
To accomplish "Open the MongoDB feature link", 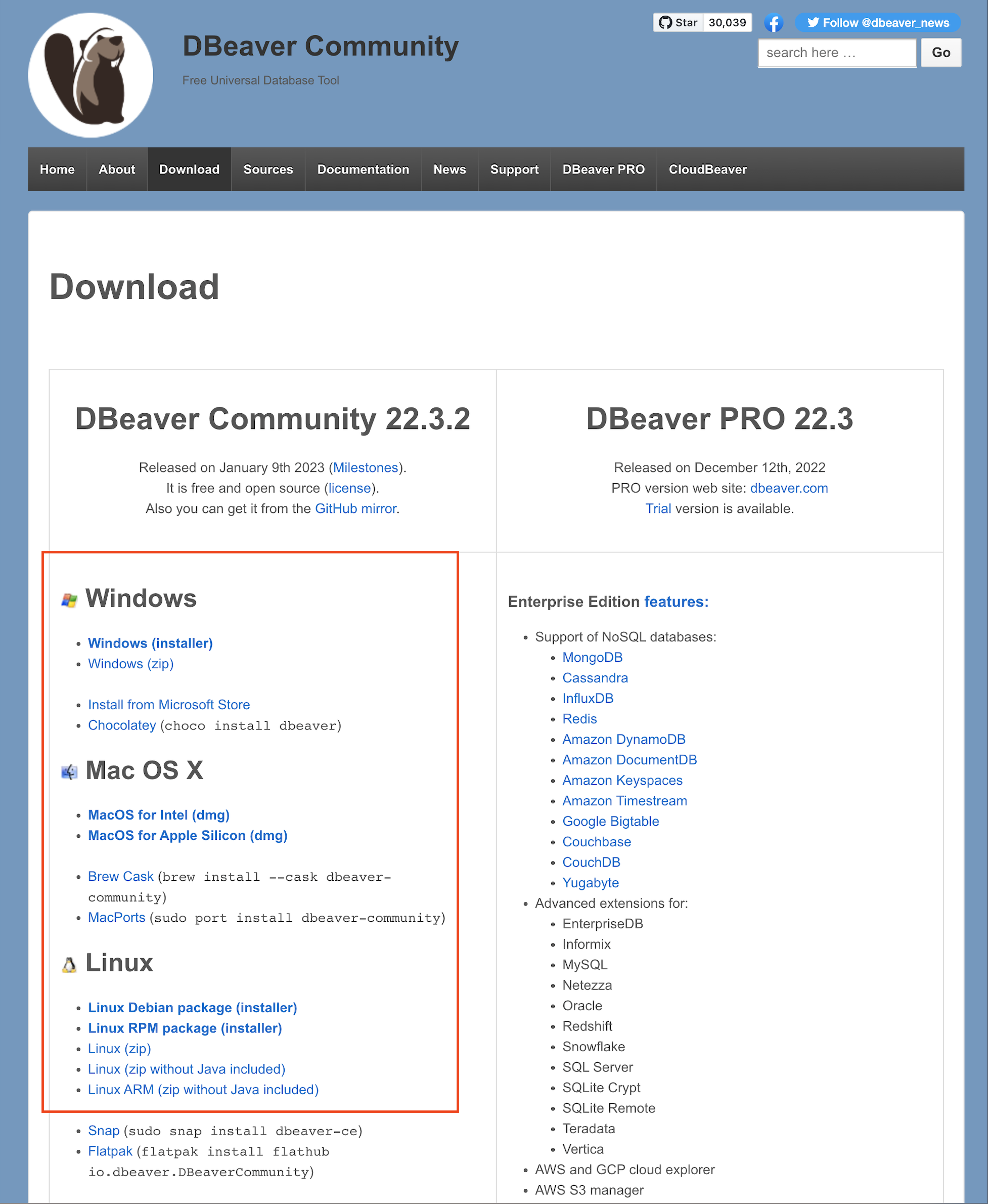I will (x=592, y=657).
